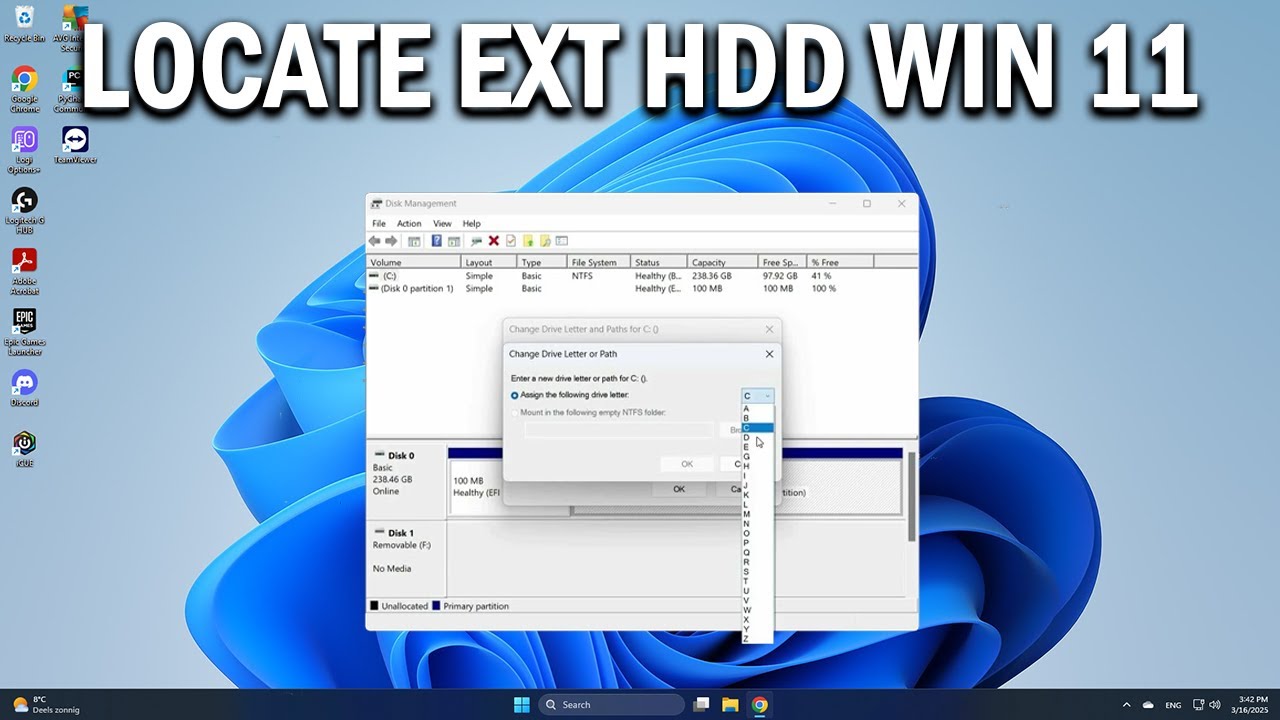Viewport: 1280px width, 720px height.
Task: Click the Volume column header
Action: [414, 262]
